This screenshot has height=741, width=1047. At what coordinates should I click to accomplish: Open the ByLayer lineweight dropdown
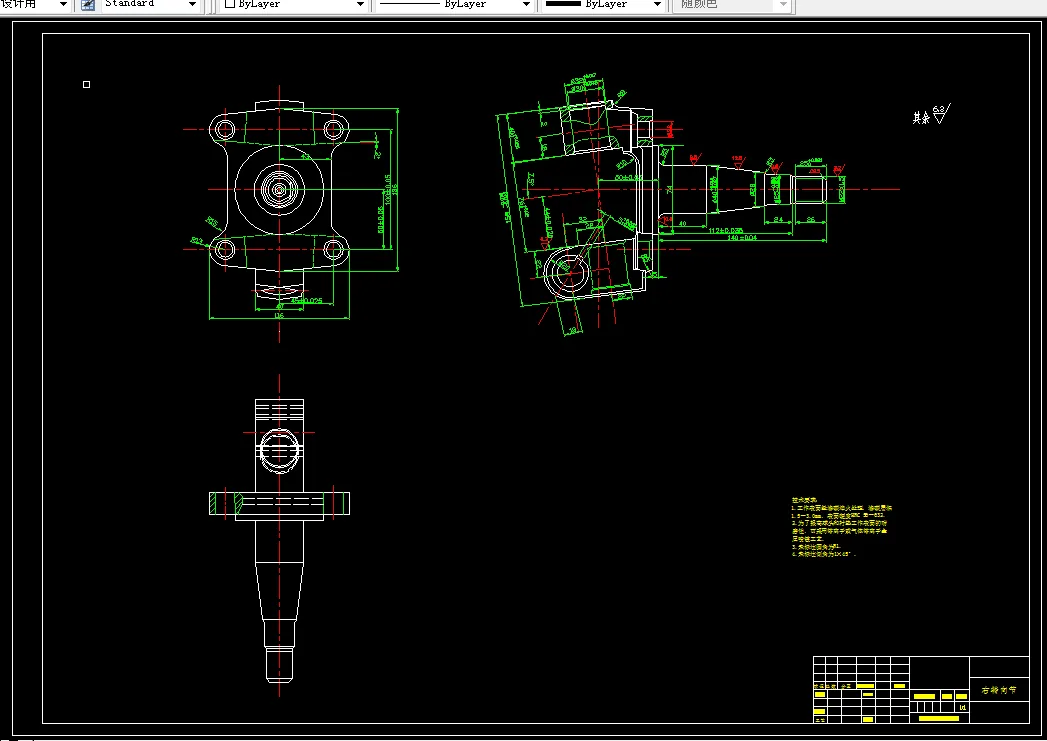point(657,5)
